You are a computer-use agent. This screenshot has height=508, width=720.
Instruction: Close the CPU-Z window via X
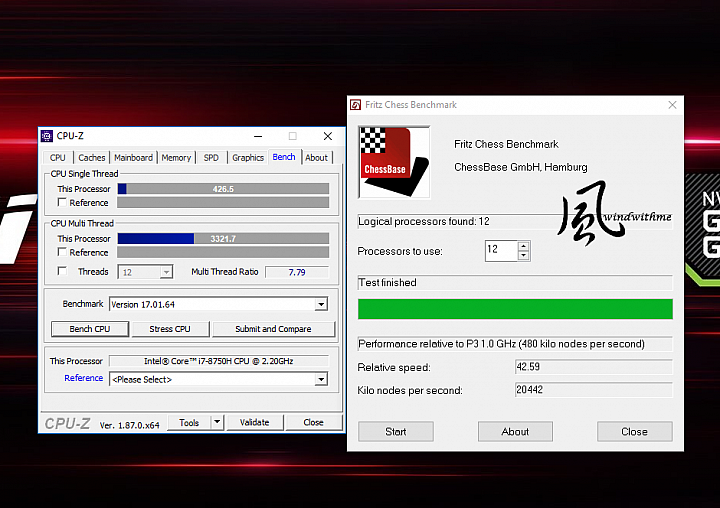coord(327,136)
